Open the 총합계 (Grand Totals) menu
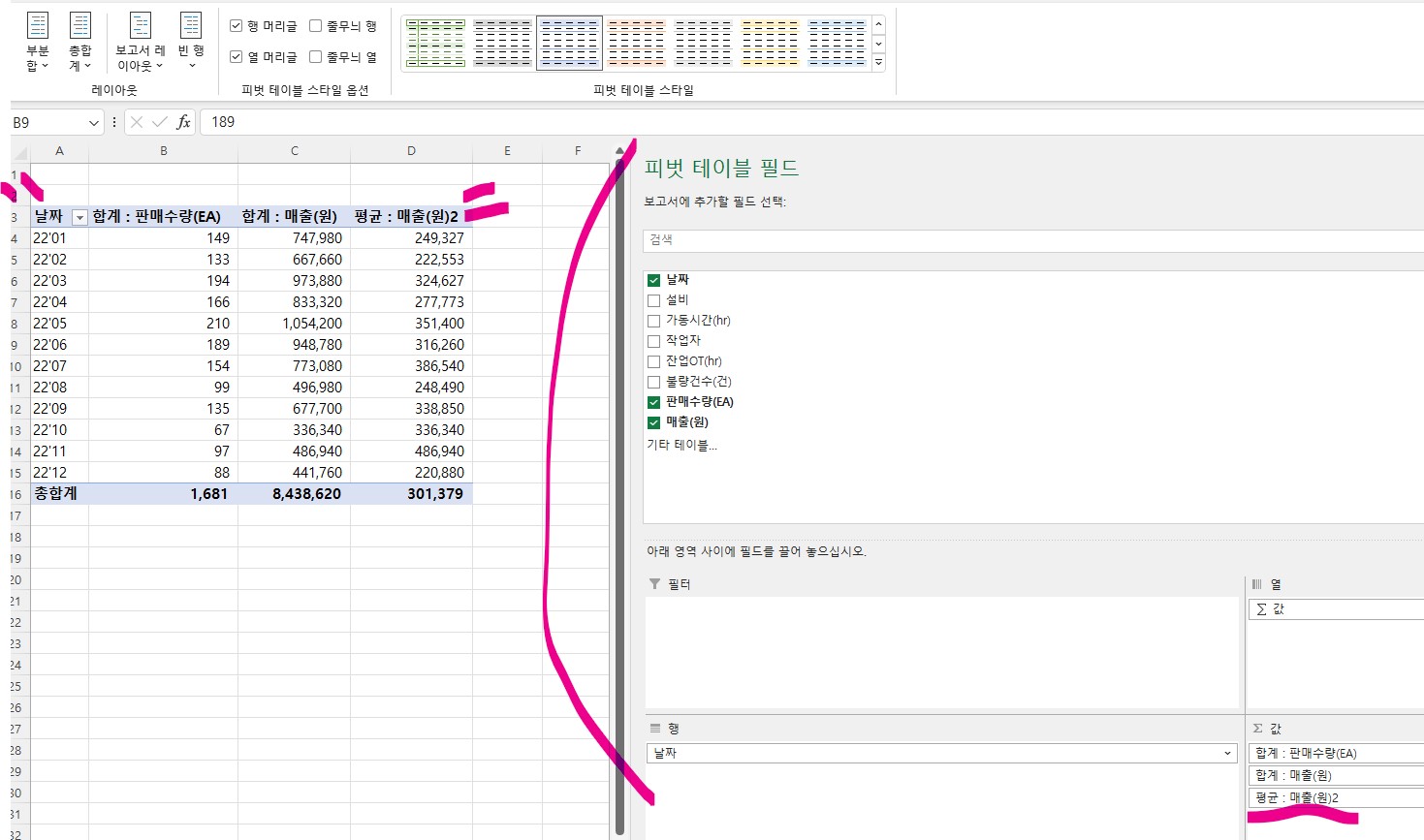This screenshot has height=840, width=1424. 79,42
